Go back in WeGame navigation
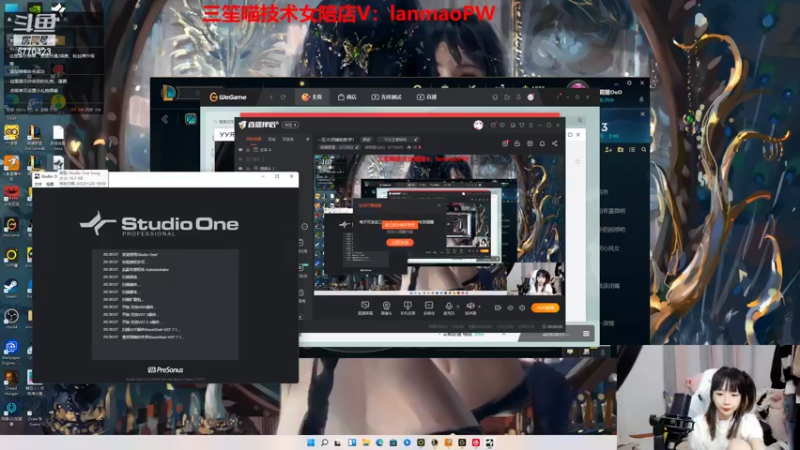Image resolution: width=800 pixels, height=450 pixels. (x=271, y=97)
